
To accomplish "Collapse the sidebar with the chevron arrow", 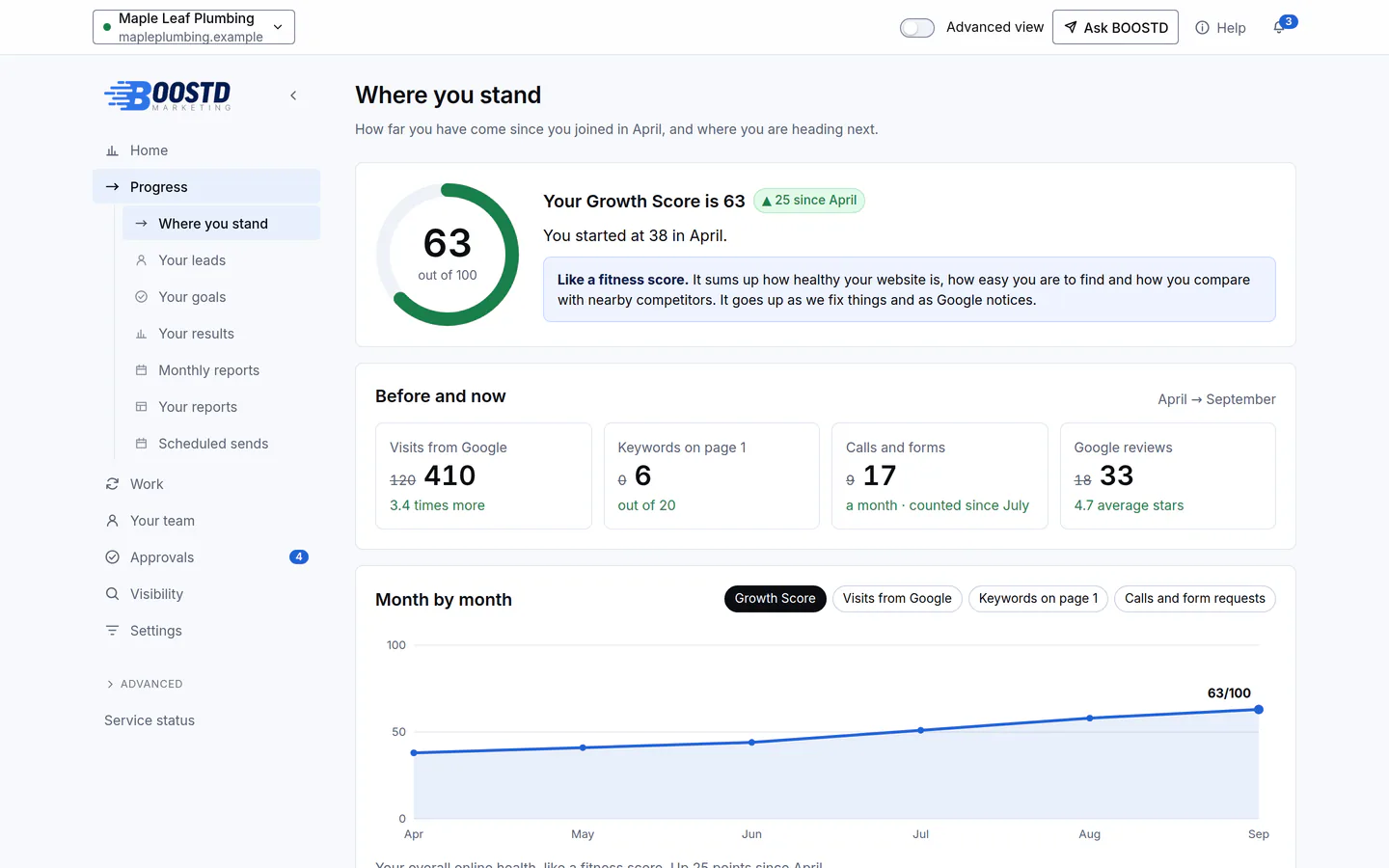I will pos(293,95).
